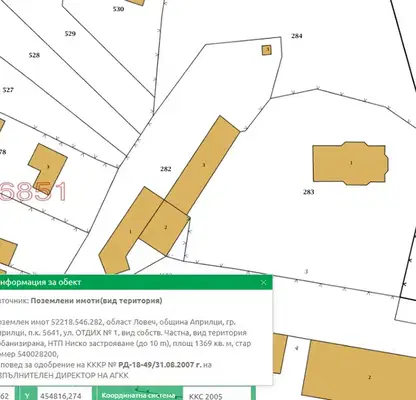This screenshot has width=416, height=400.
Task: Click the Координатна система label
Action: (138, 396)
